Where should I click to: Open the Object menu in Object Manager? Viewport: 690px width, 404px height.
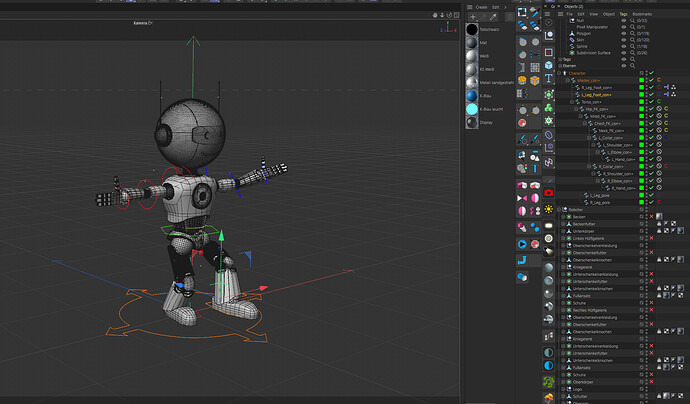(x=609, y=14)
